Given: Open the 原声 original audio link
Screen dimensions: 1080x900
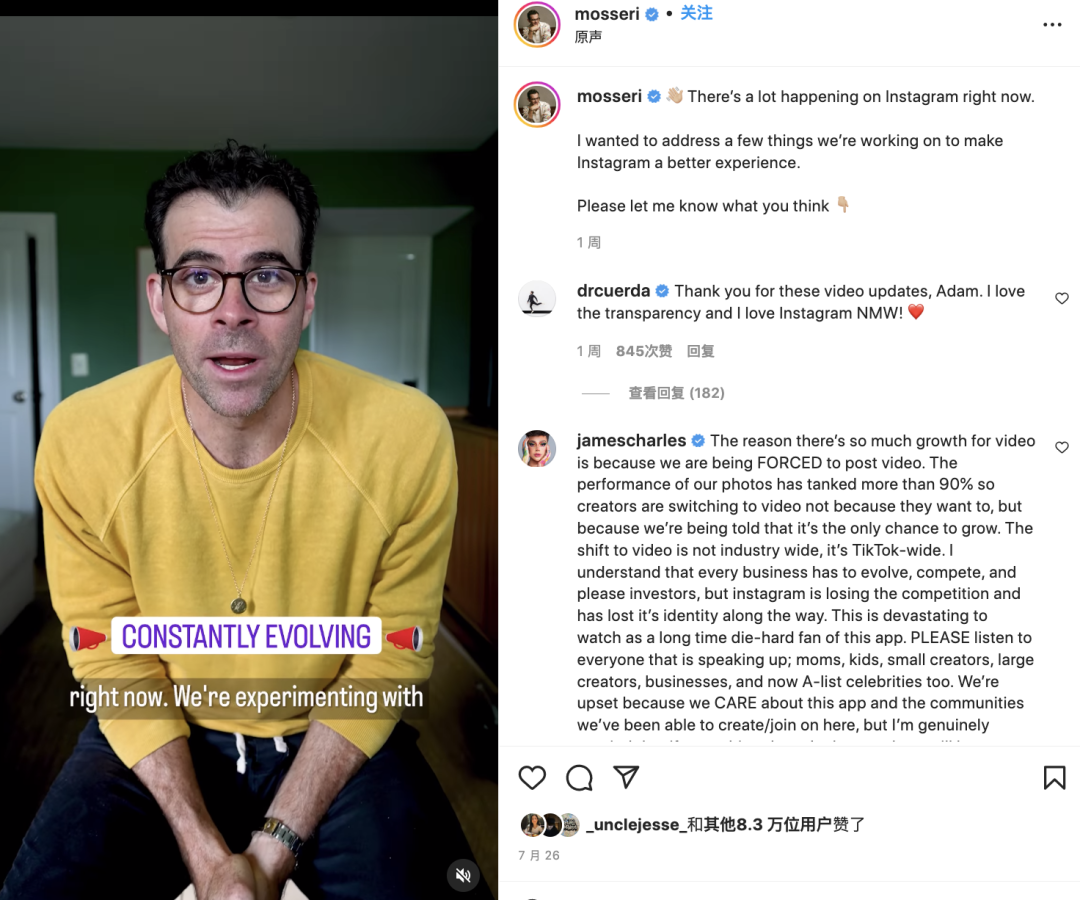Looking at the screenshot, I should coord(588,37).
